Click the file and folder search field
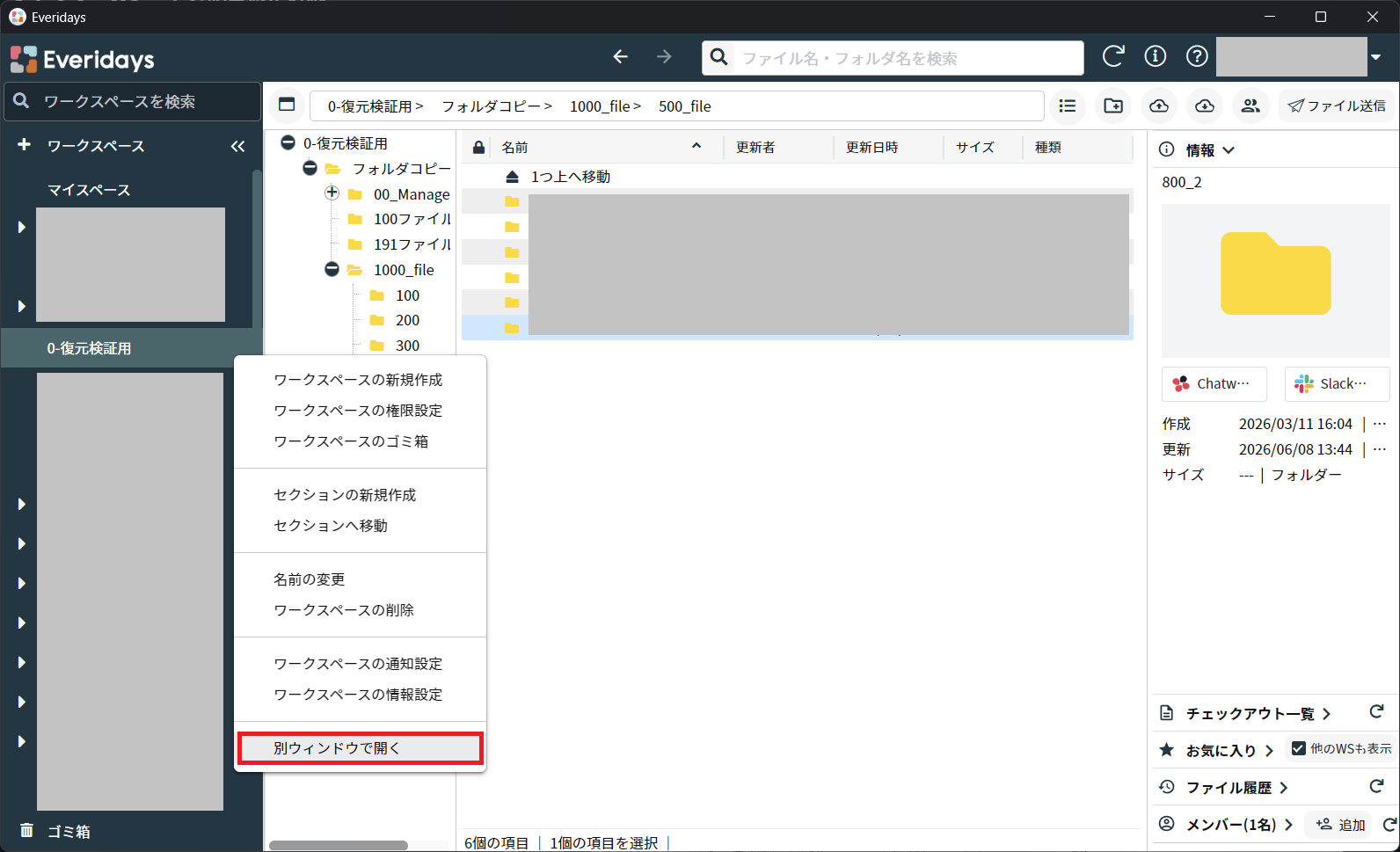 (x=893, y=58)
